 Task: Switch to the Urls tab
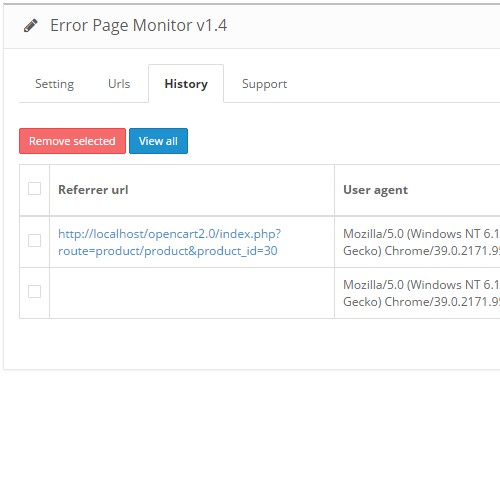point(119,84)
